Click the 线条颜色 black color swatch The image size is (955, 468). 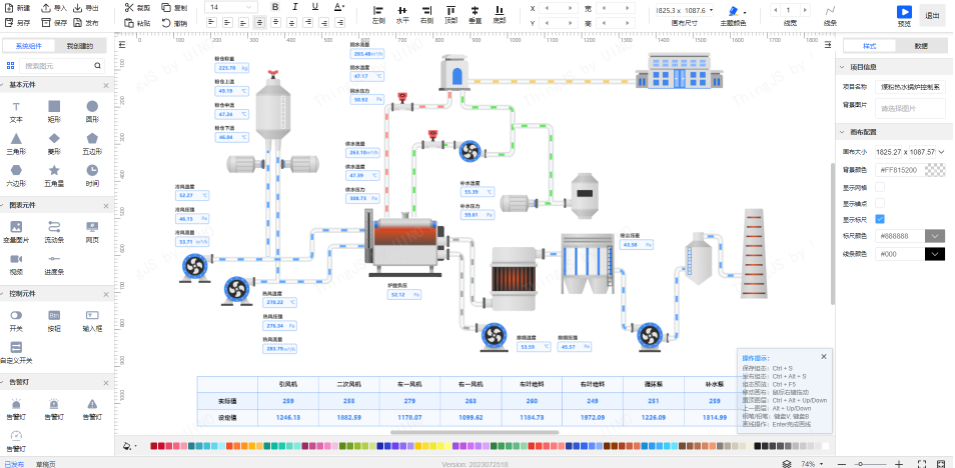[934, 254]
